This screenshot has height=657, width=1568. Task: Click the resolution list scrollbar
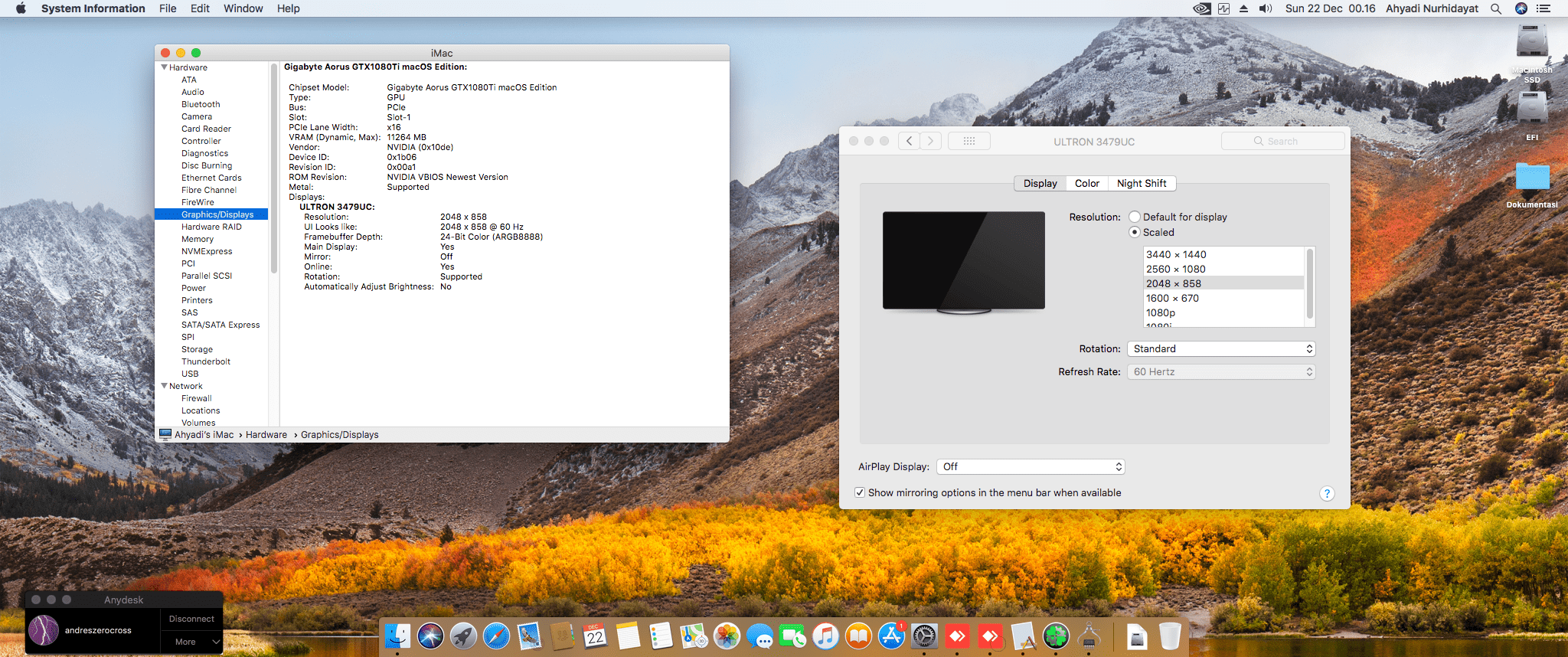(1310, 283)
